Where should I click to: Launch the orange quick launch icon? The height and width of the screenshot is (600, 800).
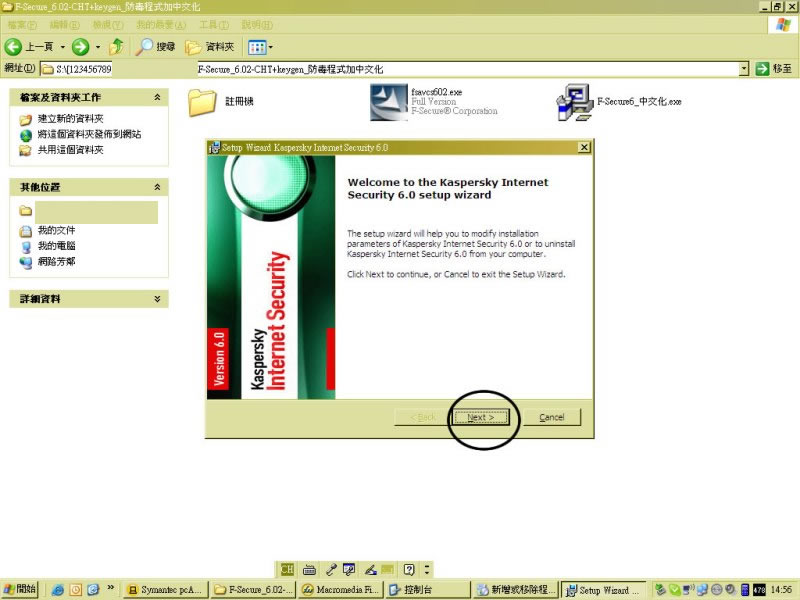coord(76,590)
